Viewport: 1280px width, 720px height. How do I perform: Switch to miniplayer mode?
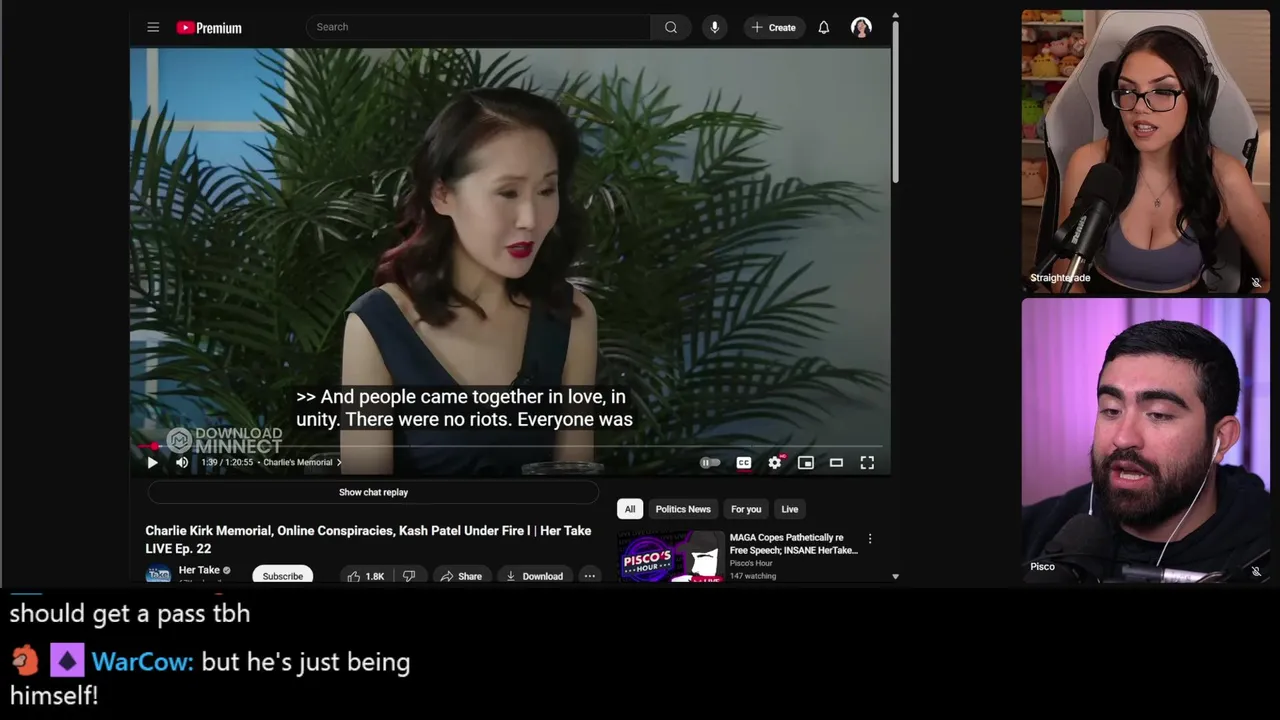(805, 462)
